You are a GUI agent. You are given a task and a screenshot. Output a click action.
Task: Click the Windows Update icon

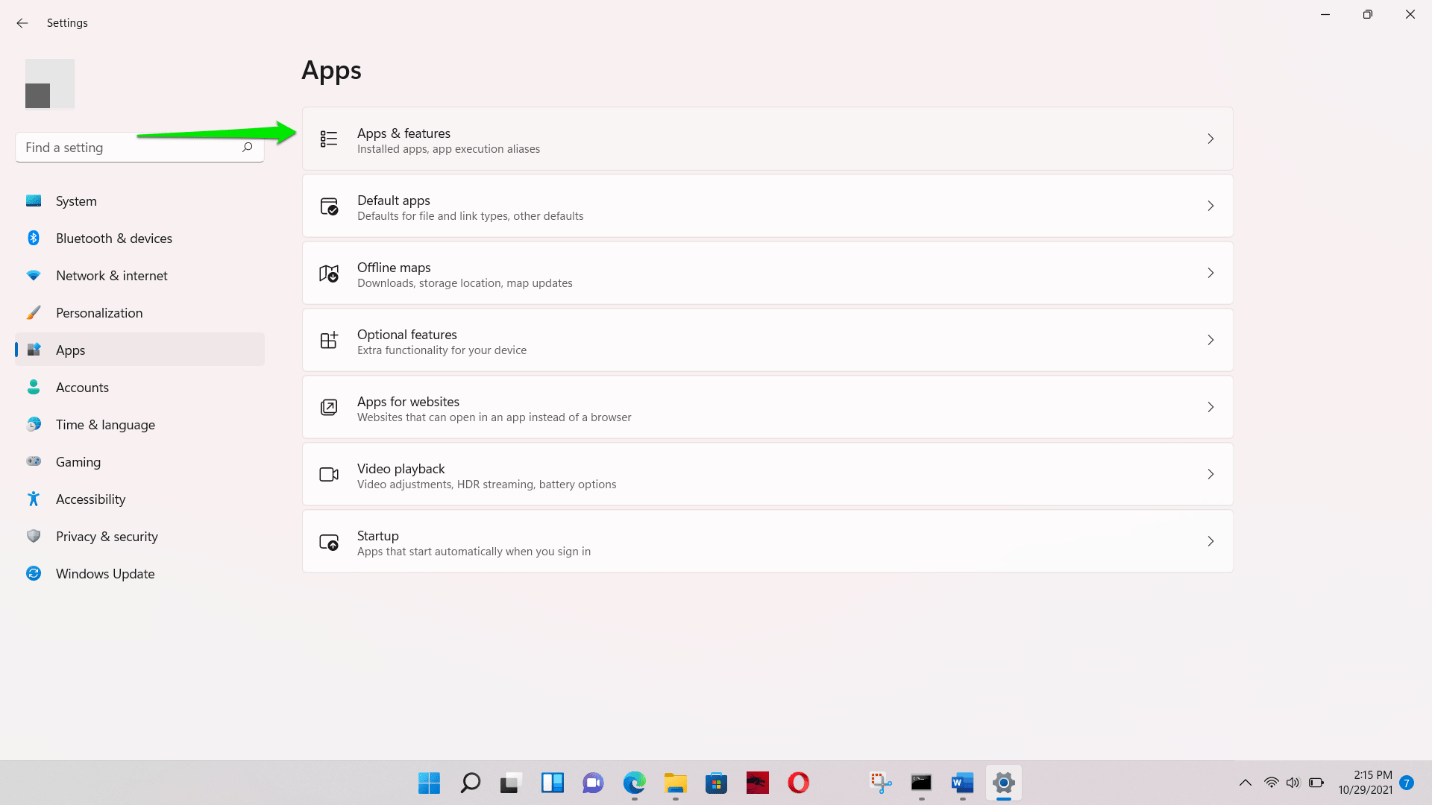[x=32, y=573]
